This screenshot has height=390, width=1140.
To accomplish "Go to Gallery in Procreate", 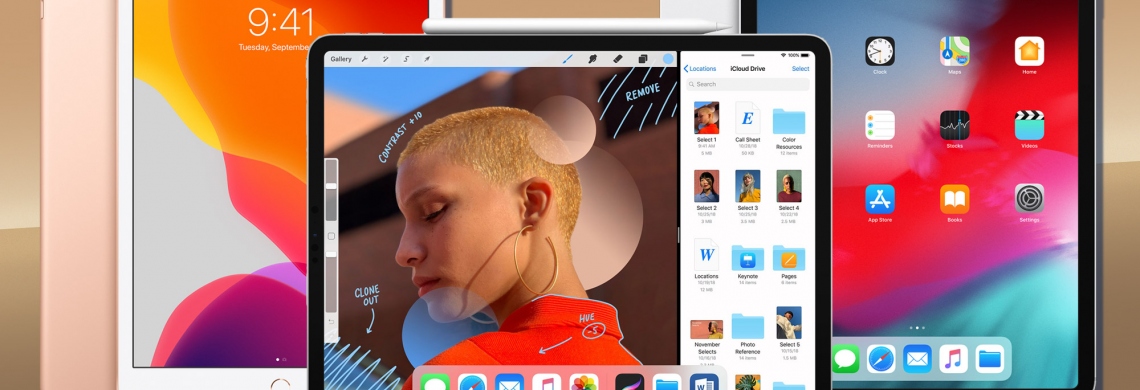I will pyautogui.click(x=341, y=59).
